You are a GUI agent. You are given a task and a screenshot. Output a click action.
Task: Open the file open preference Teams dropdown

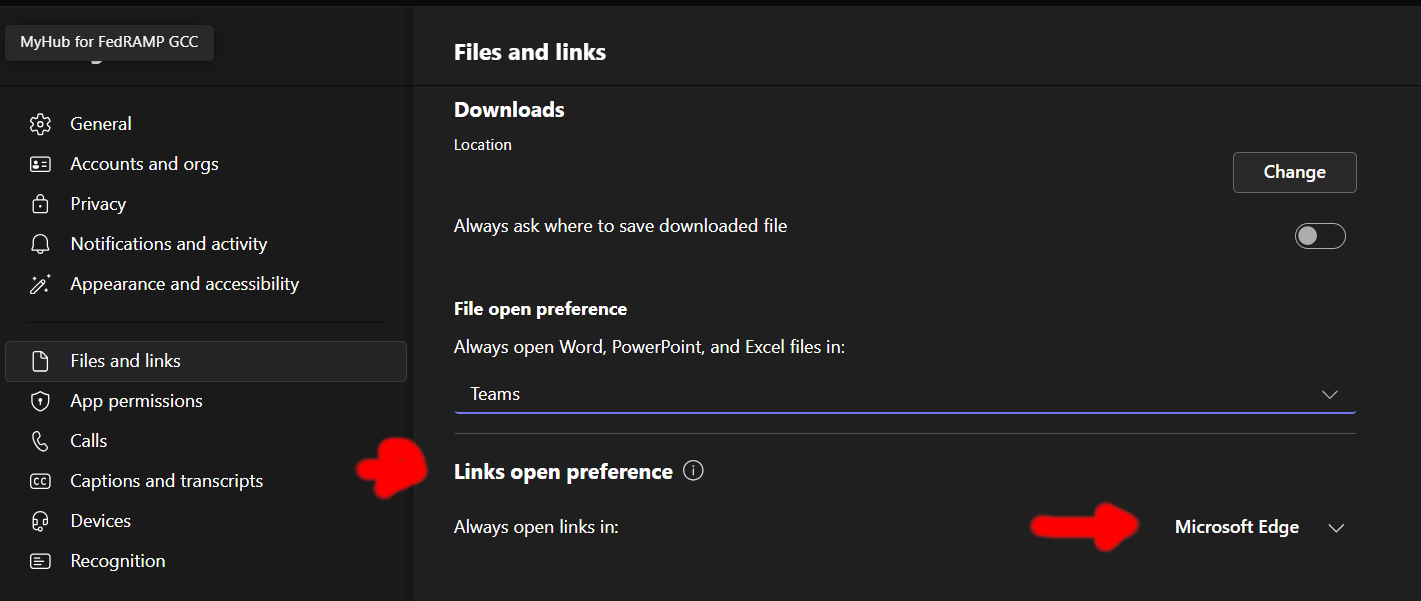(904, 394)
